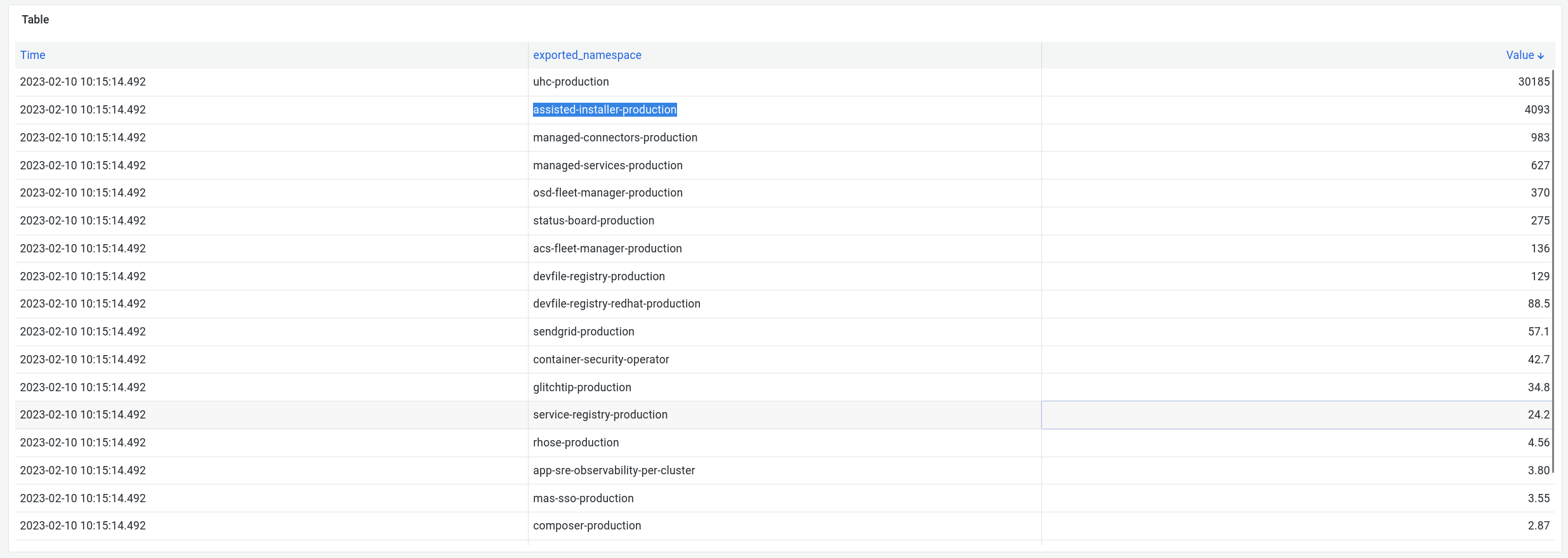Click the sendgrid-production namespace cell
This screenshot has width=1568, height=558.
click(x=583, y=332)
